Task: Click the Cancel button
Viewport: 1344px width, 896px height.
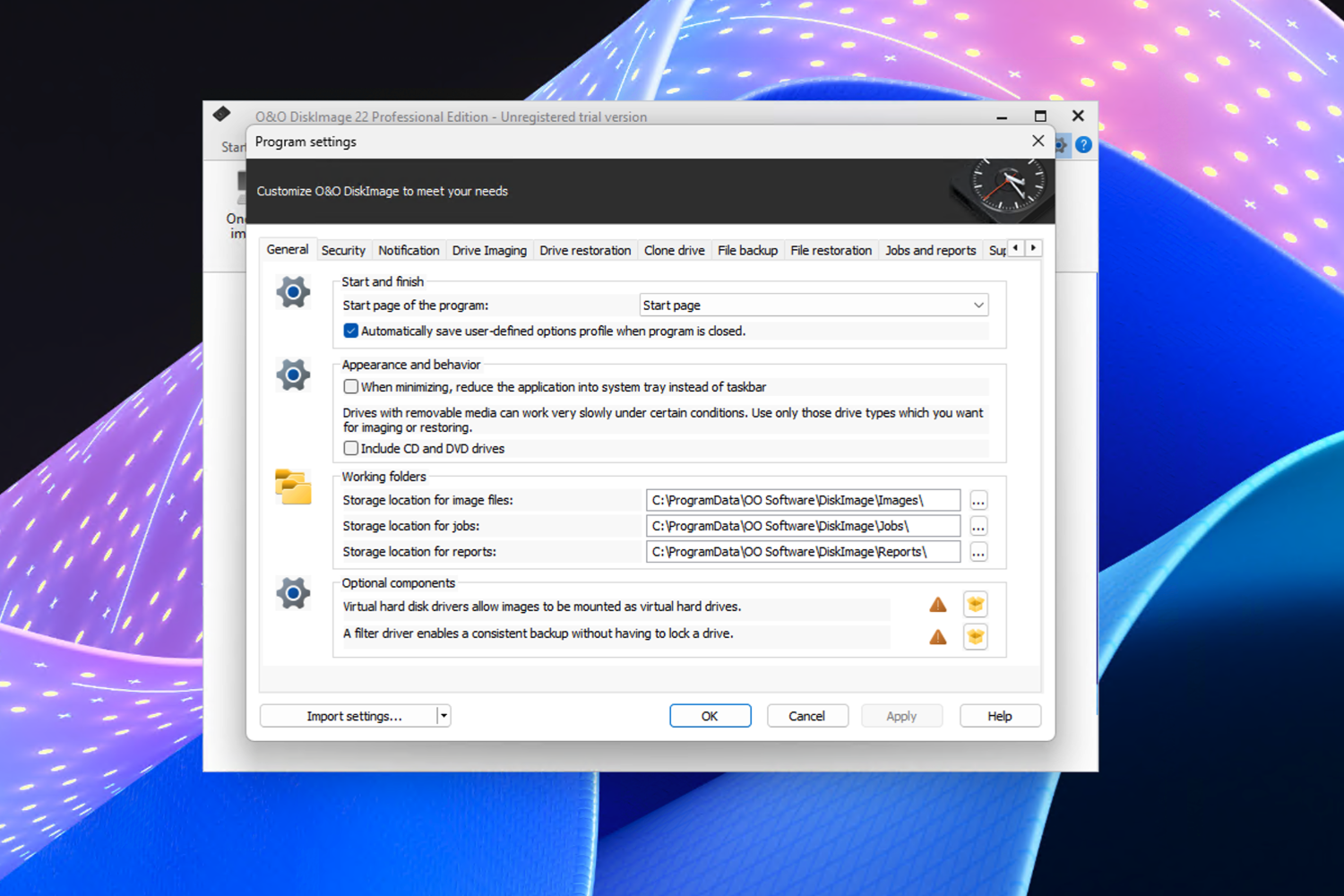Action: [x=807, y=716]
